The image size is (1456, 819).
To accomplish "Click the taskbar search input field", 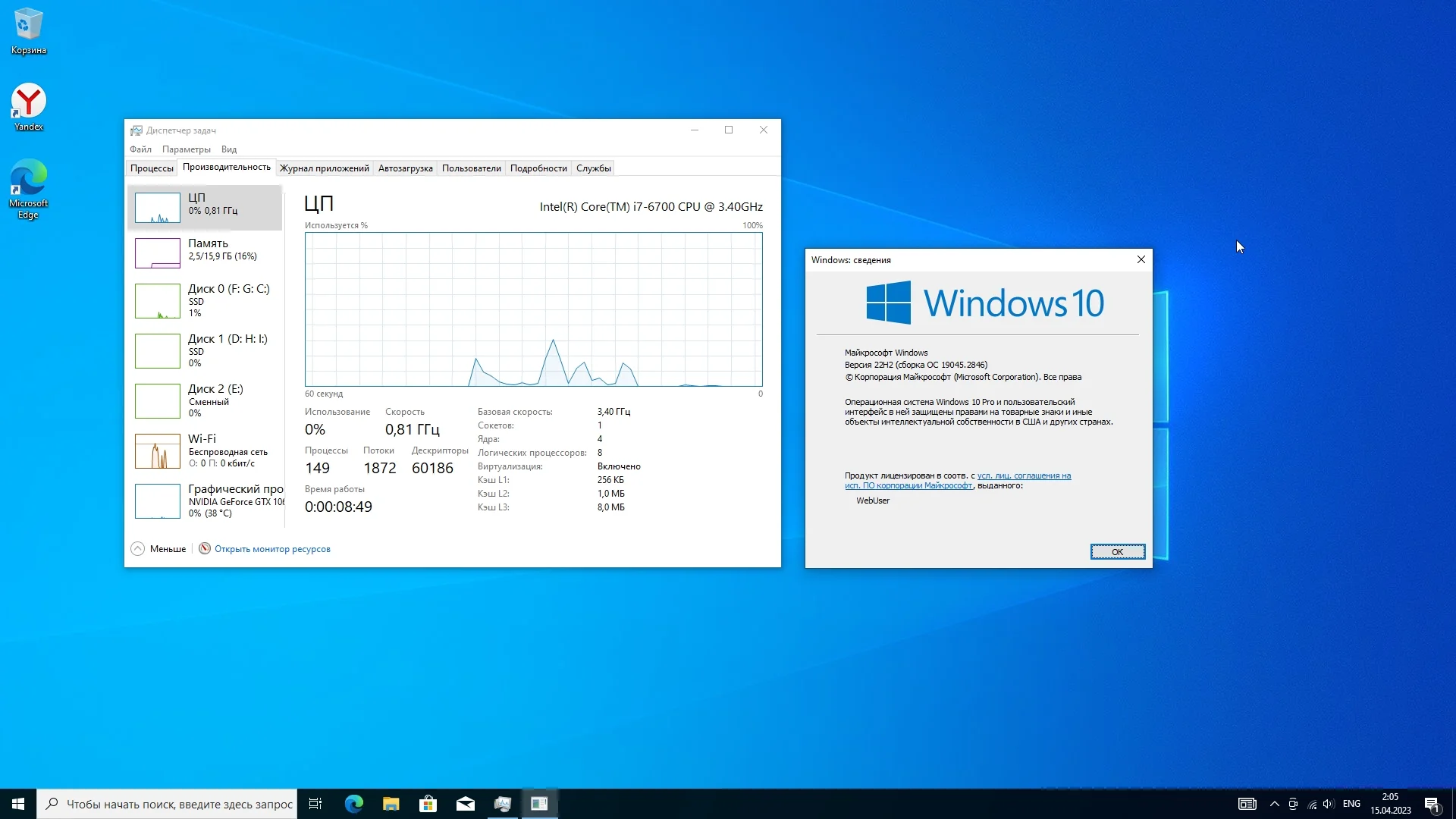I will (x=178, y=804).
